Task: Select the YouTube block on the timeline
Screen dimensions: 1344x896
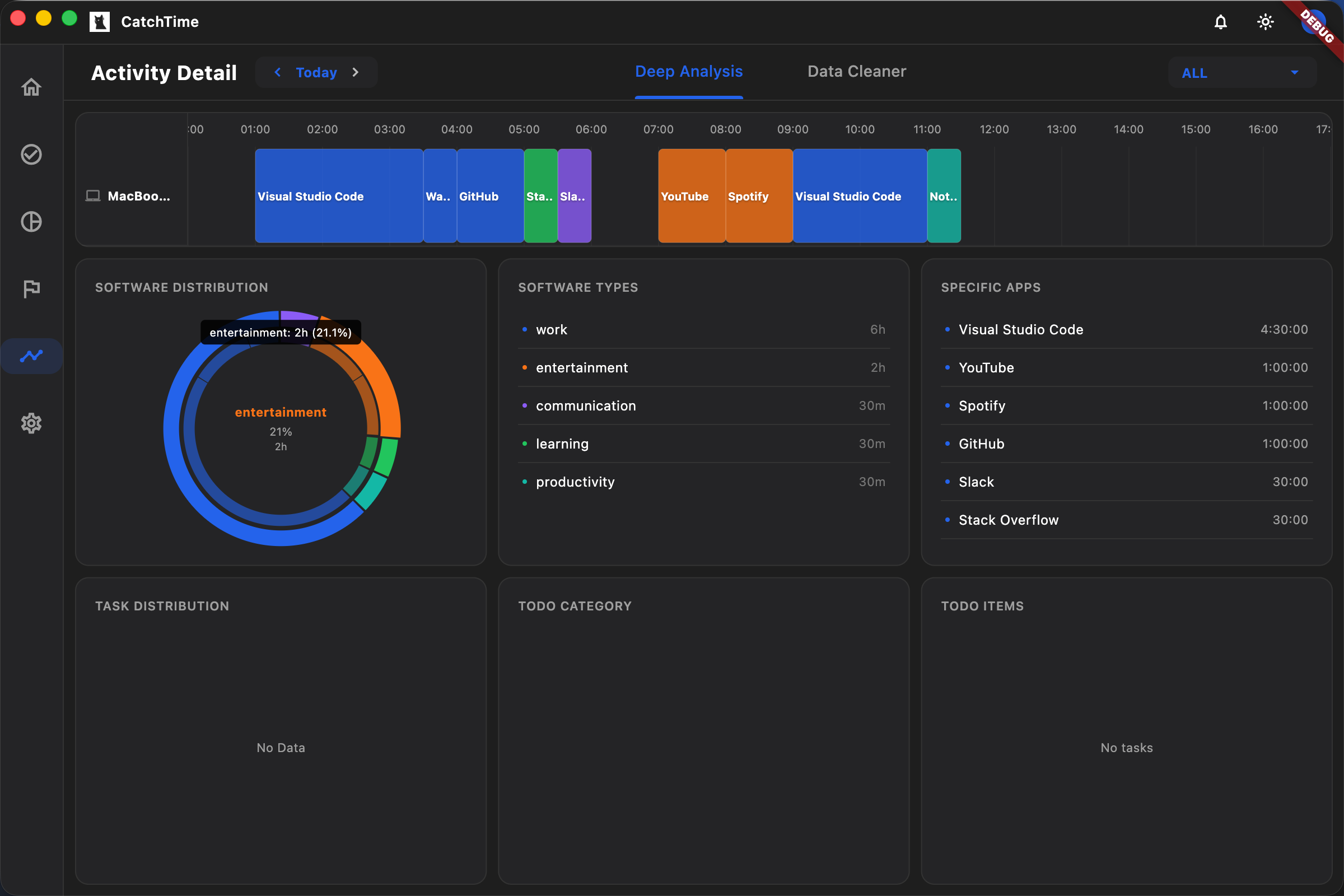Action: [x=691, y=196]
